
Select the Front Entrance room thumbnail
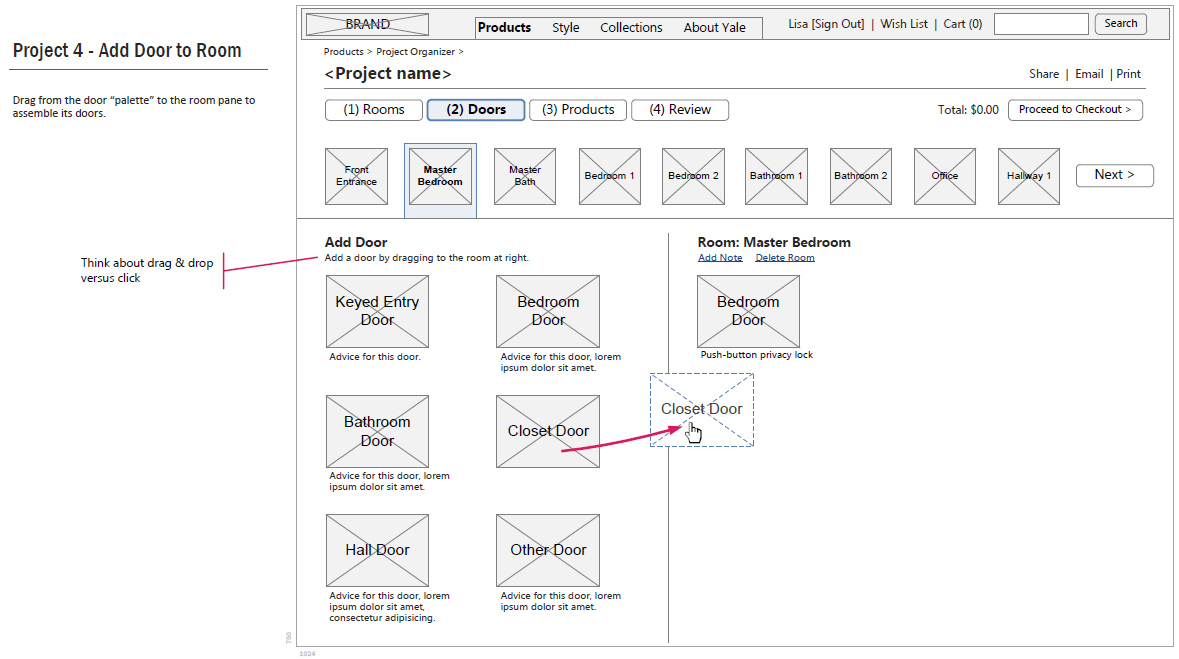coord(356,176)
